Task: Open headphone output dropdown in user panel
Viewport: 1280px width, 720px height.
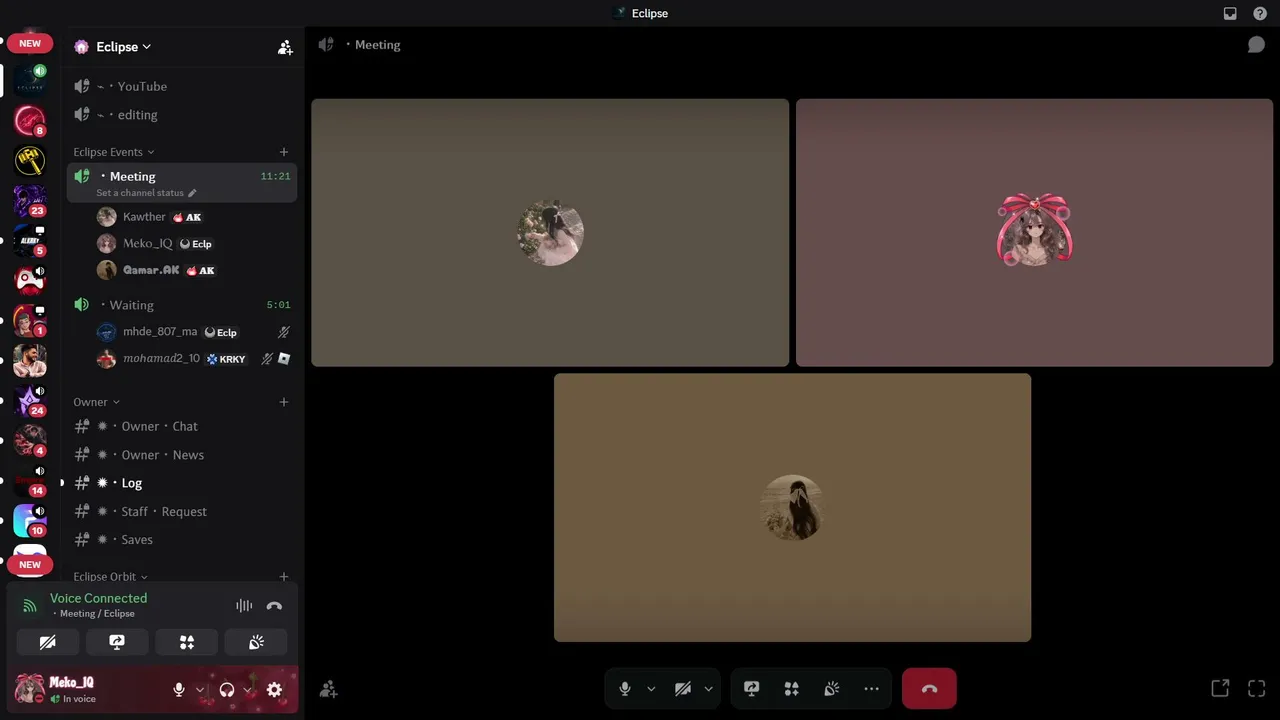Action: (x=247, y=690)
